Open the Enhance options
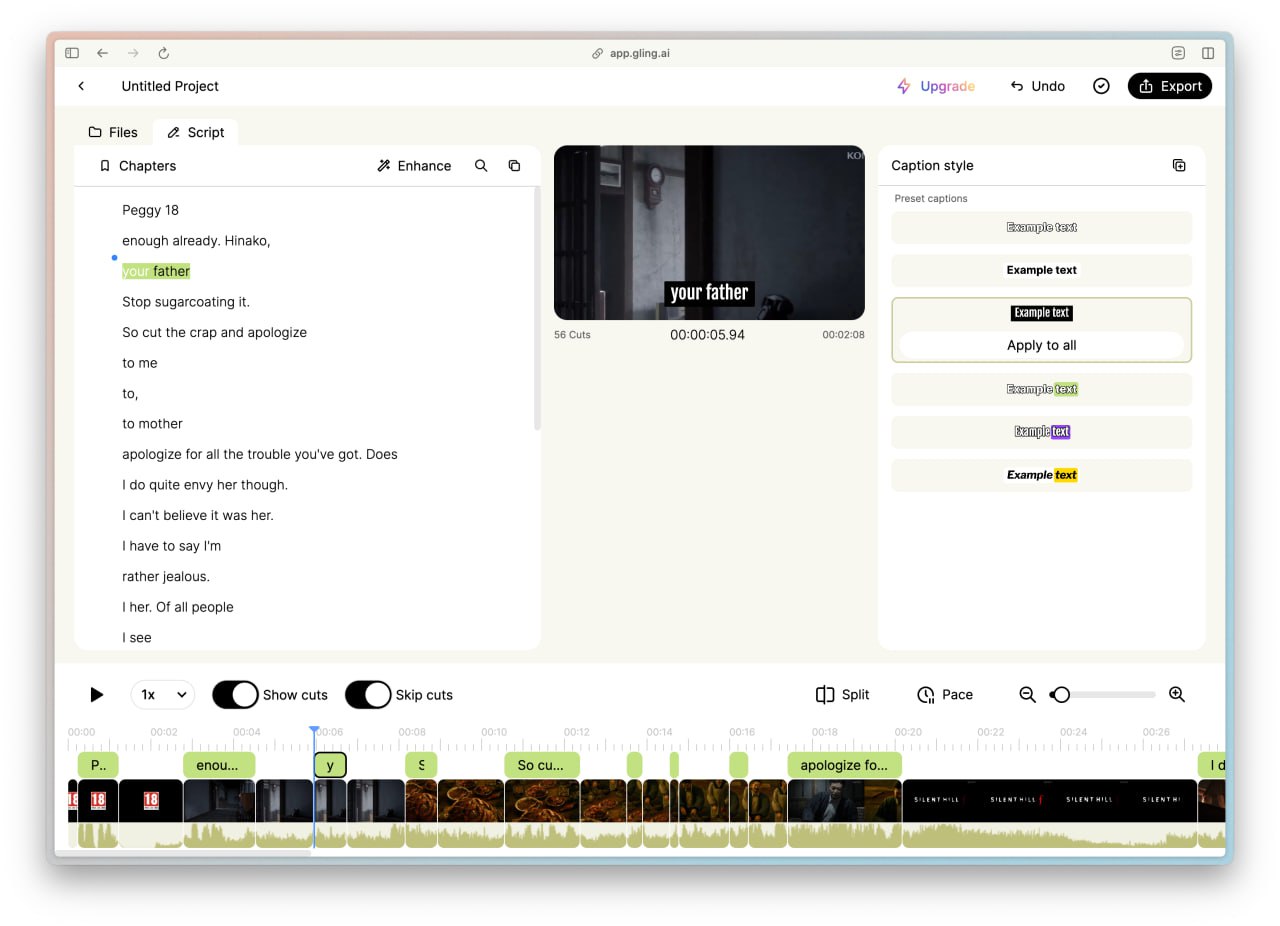 [x=414, y=166]
